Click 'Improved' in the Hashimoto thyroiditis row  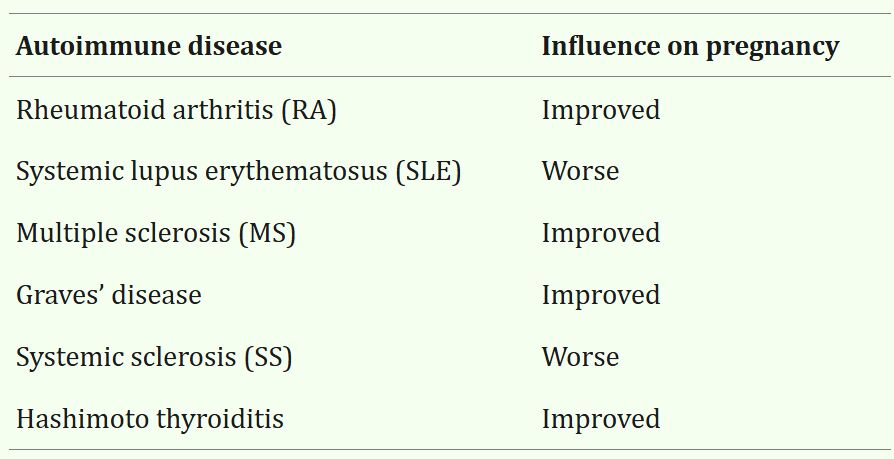coord(600,419)
